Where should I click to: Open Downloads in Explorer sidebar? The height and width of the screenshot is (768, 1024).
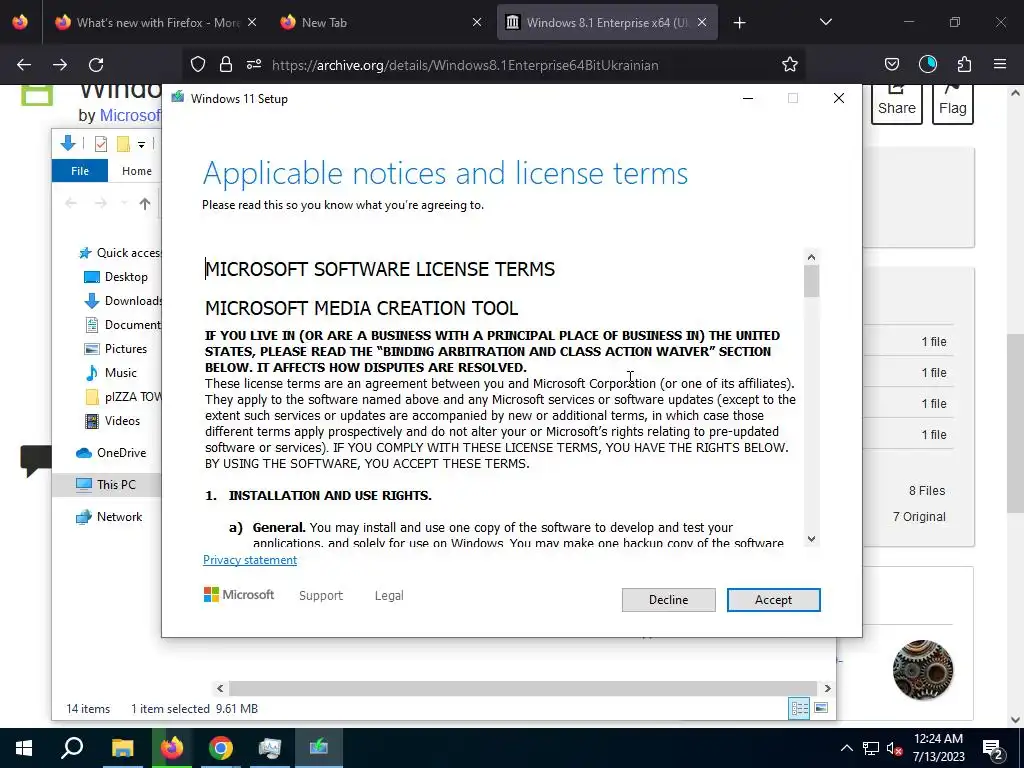[123, 301]
